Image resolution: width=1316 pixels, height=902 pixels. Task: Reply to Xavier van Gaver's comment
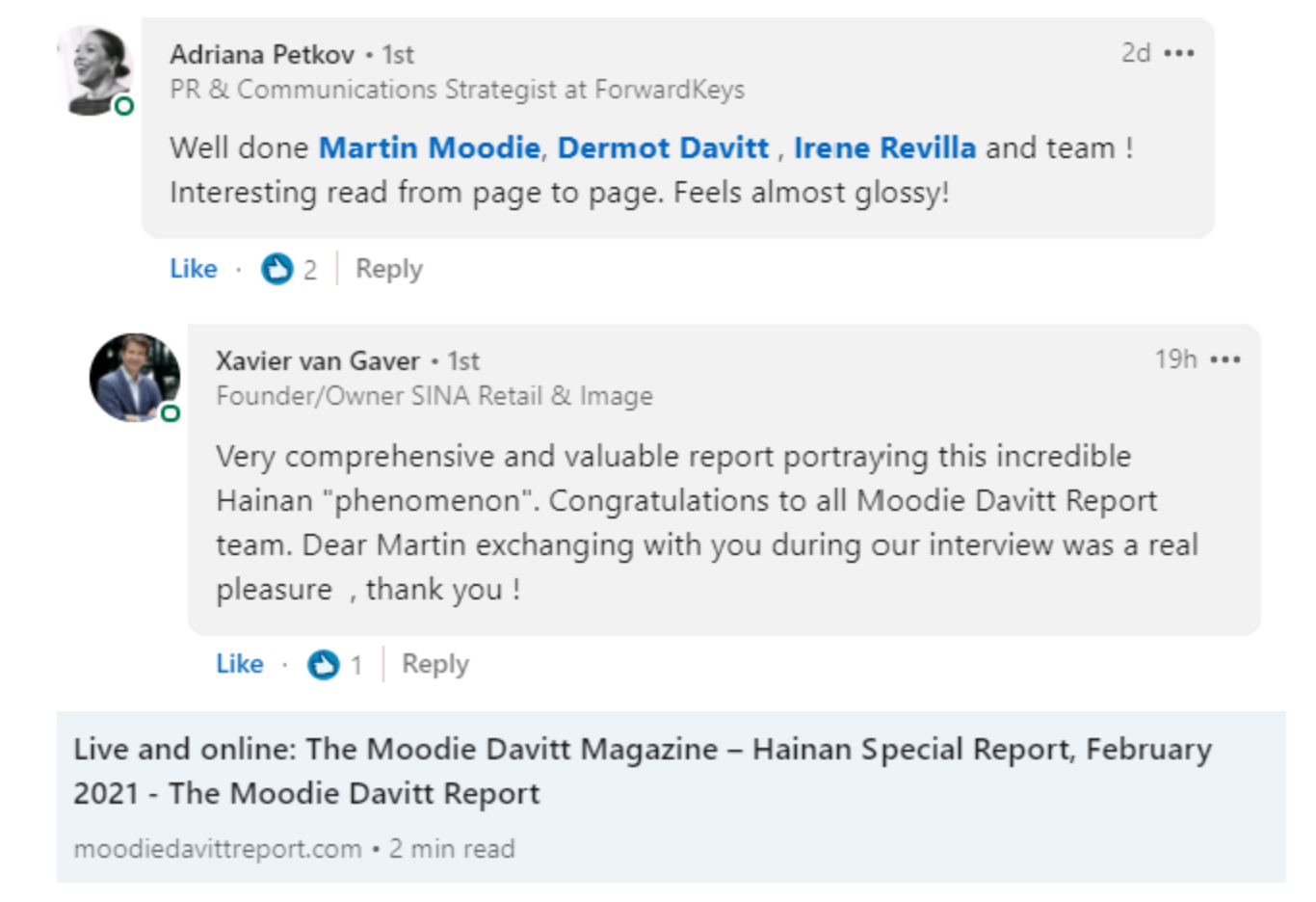[434, 664]
